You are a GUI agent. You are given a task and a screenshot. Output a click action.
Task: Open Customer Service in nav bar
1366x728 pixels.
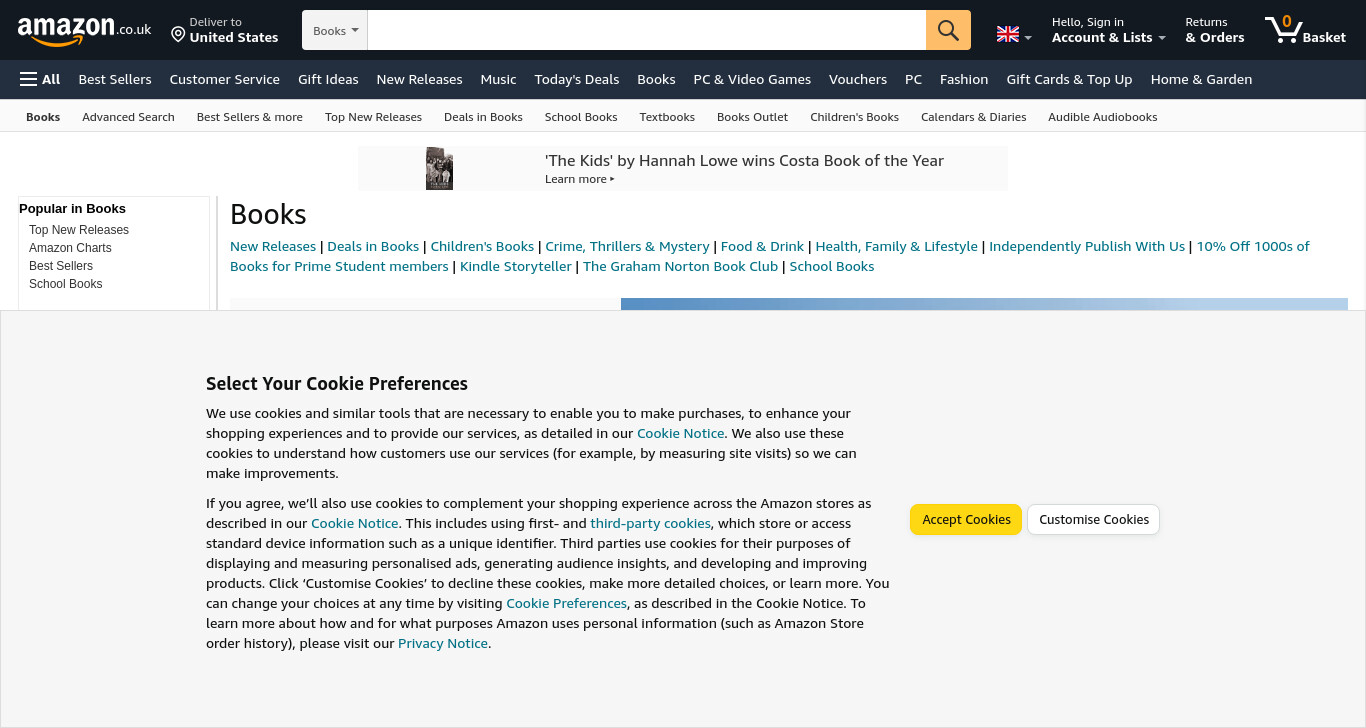tap(225, 79)
